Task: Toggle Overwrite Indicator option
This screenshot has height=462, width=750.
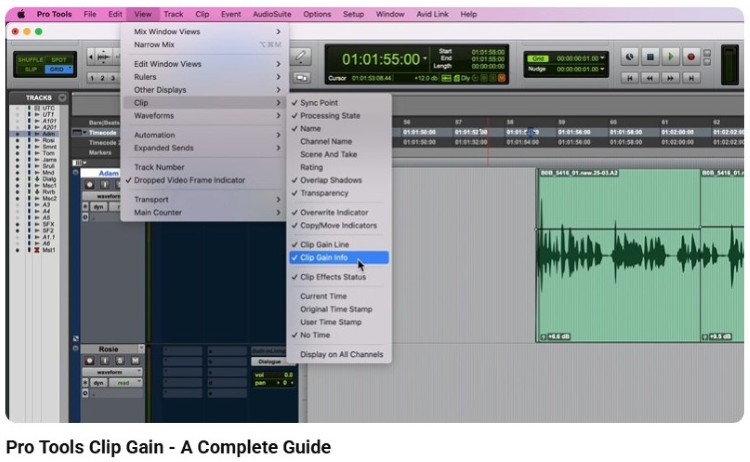Action: click(339, 212)
